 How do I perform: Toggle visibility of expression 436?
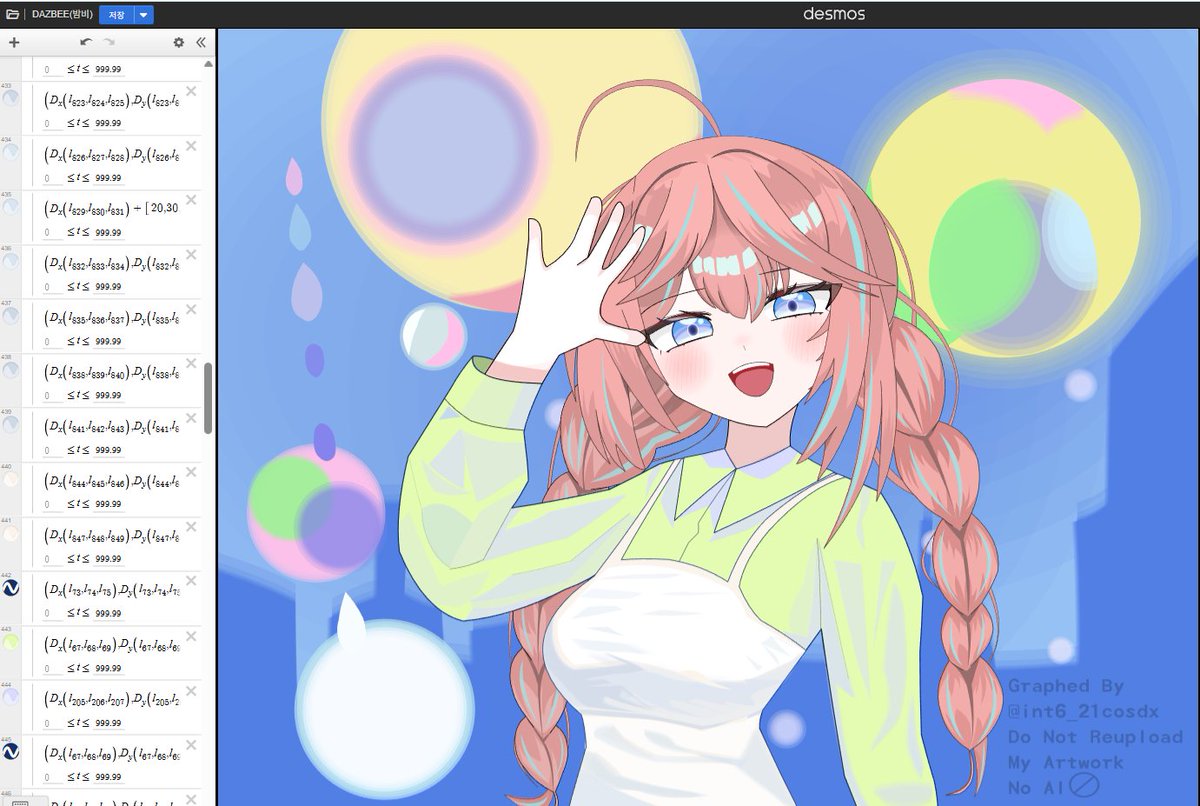[10, 261]
